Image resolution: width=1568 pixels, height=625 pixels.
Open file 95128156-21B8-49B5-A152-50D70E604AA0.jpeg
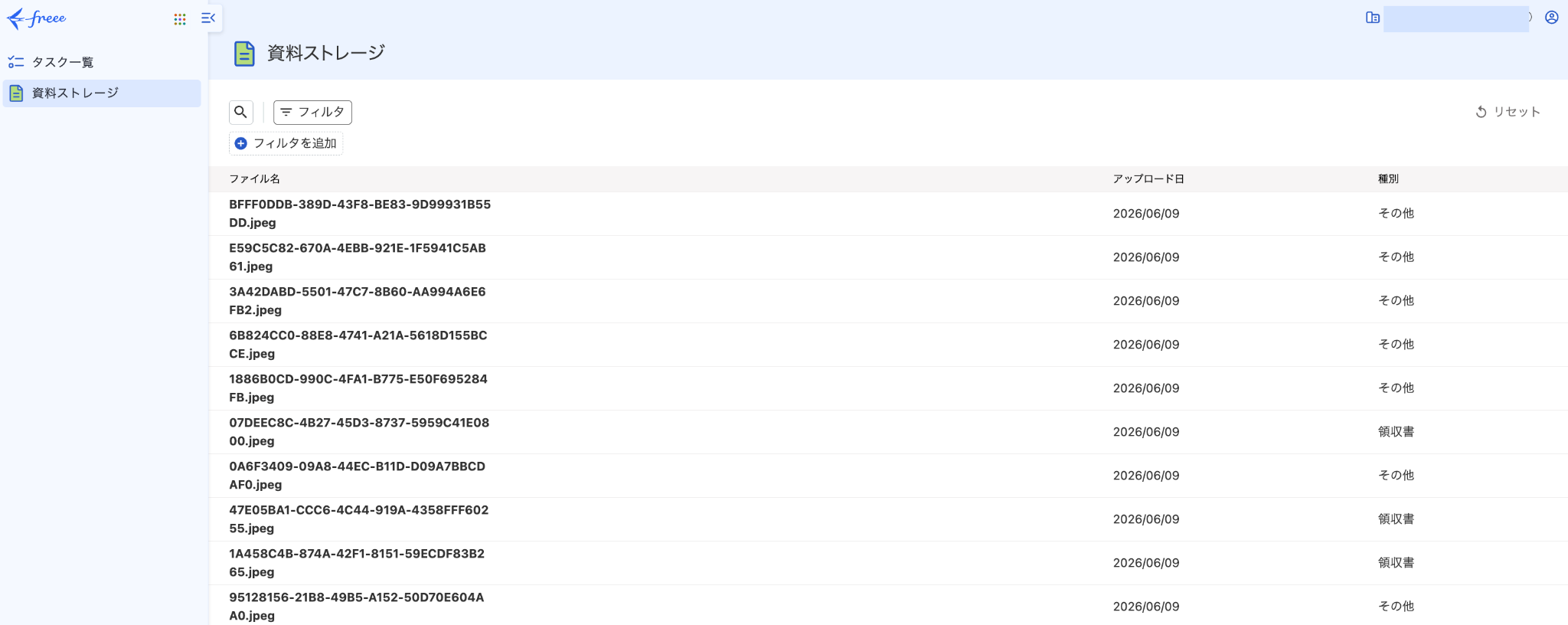pos(357,607)
